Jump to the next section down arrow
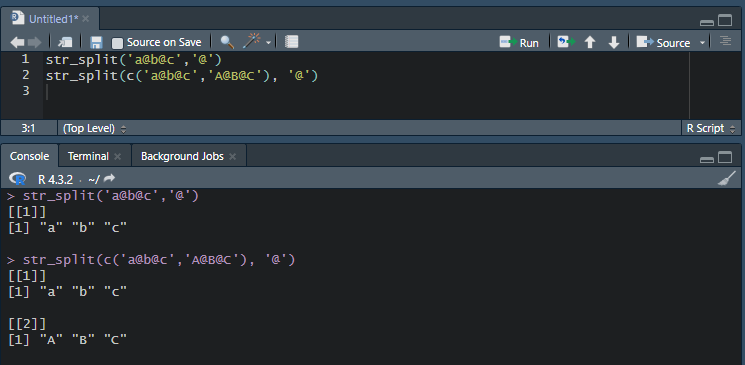745x365 pixels. point(614,42)
